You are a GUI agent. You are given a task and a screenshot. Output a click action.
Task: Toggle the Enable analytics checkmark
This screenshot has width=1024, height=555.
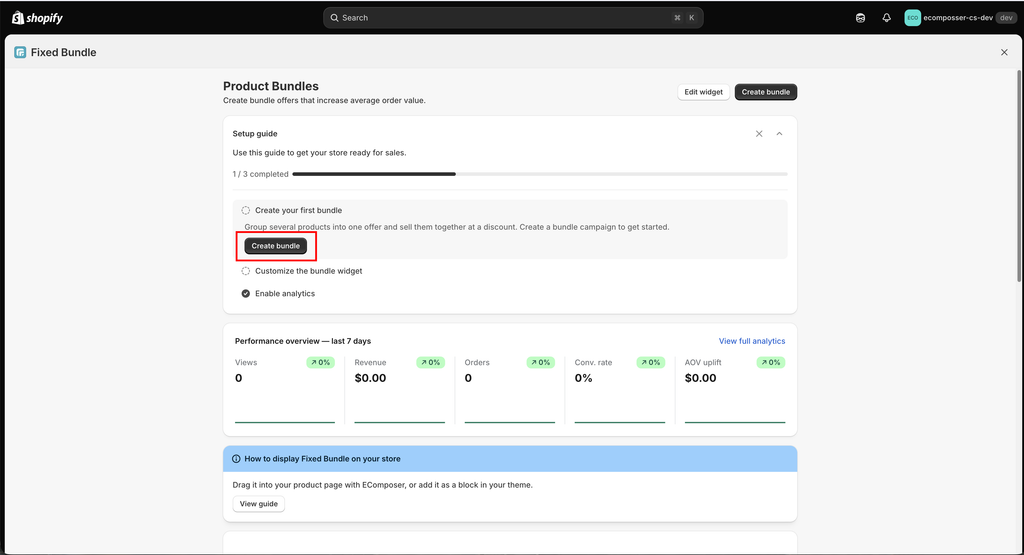(x=246, y=294)
